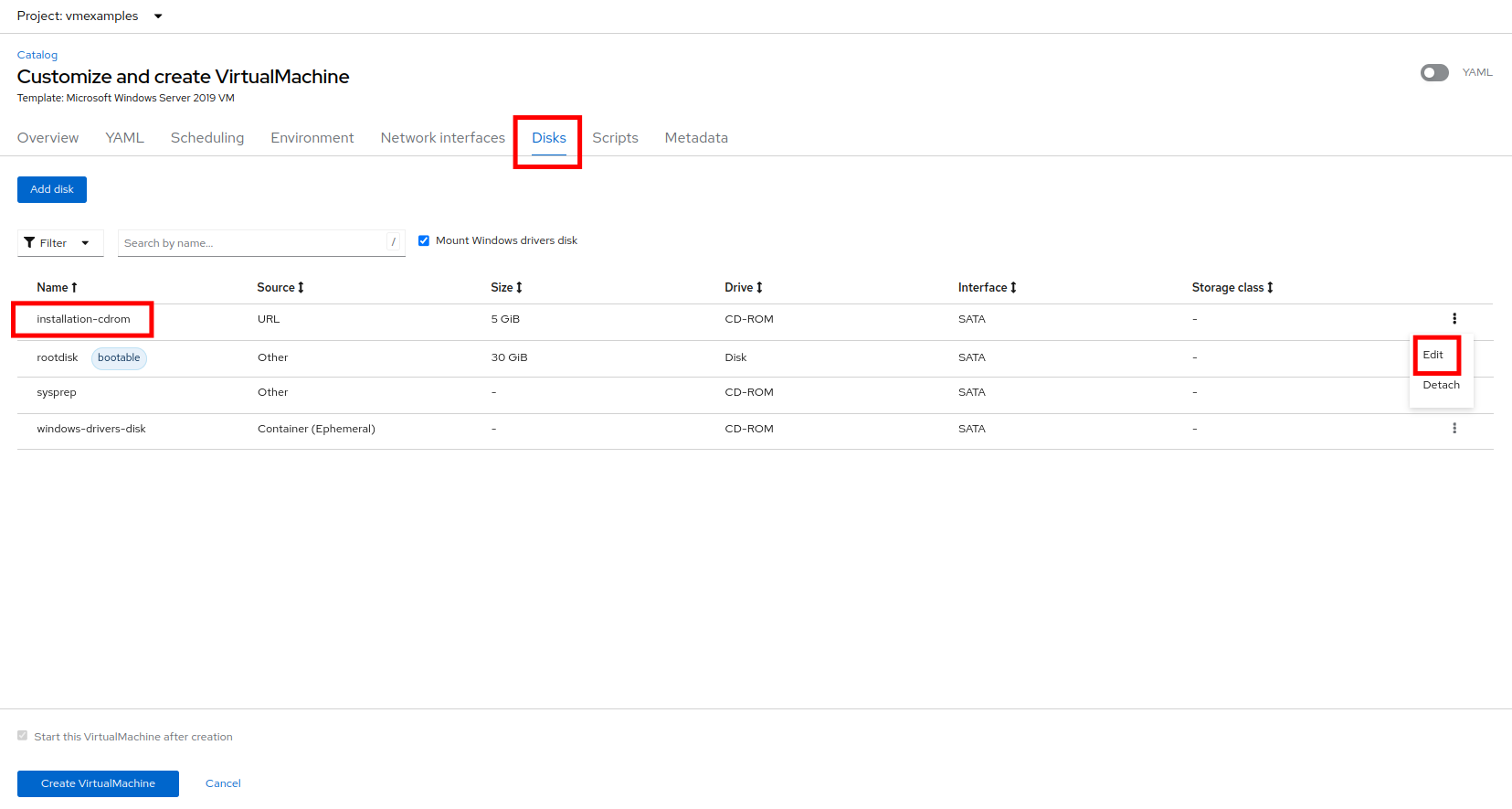Click Disk drive cell of rootdisk
The image size is (1512, 809).
[x=735, y=357]
